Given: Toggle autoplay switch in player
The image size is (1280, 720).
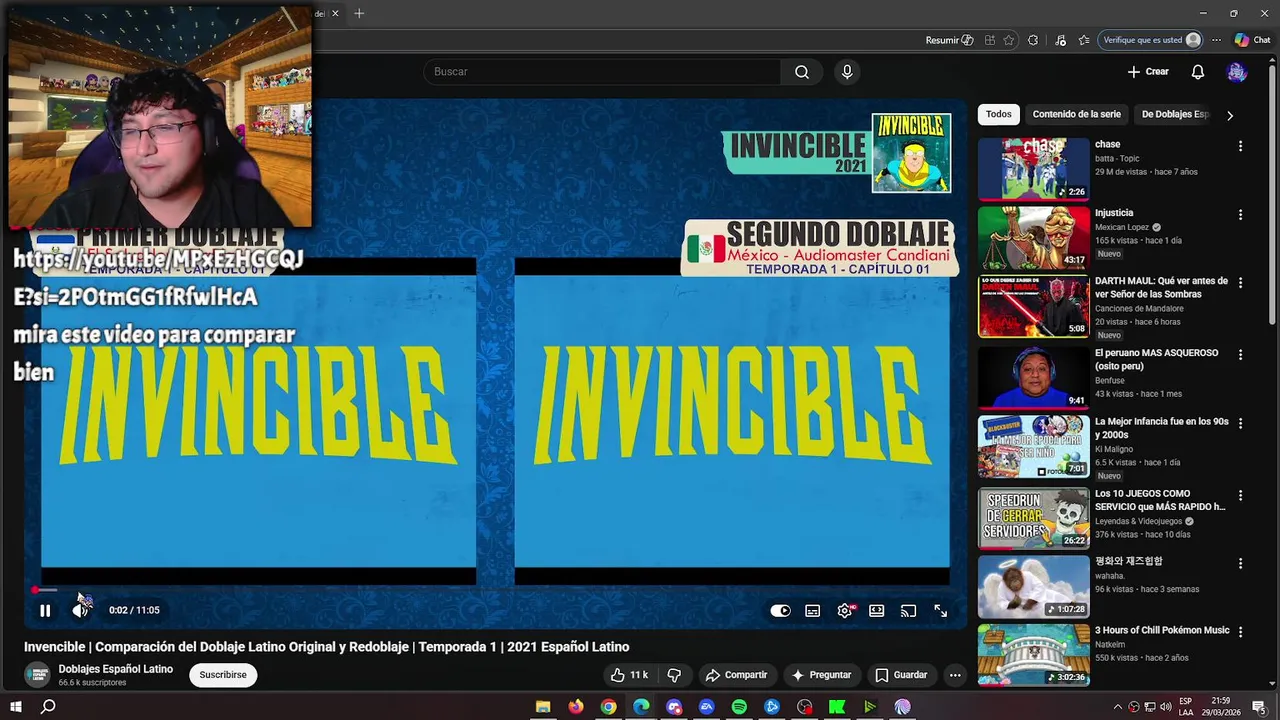Looking at the screenshot, I should 781,610.
